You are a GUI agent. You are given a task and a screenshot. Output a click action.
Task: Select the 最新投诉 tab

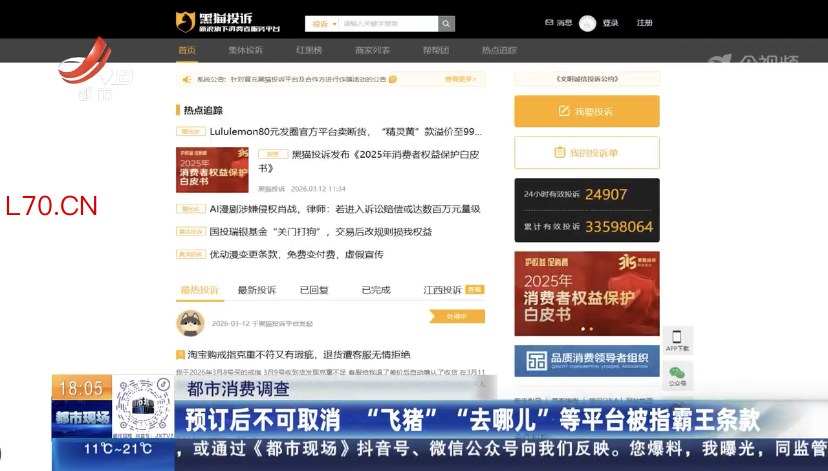tap(256, 290)
